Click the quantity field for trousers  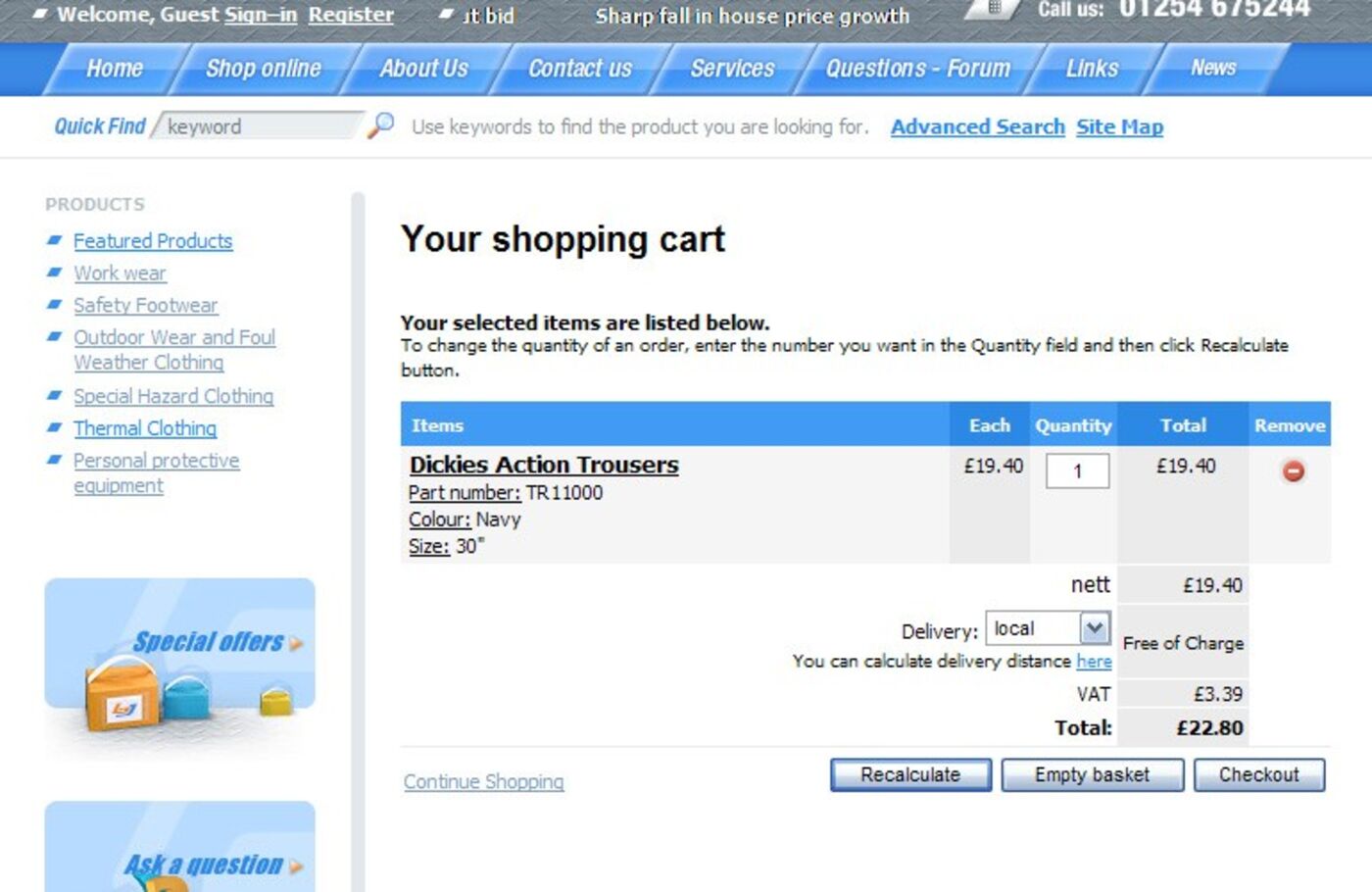pyautogui.click(x=1077, y=471)
